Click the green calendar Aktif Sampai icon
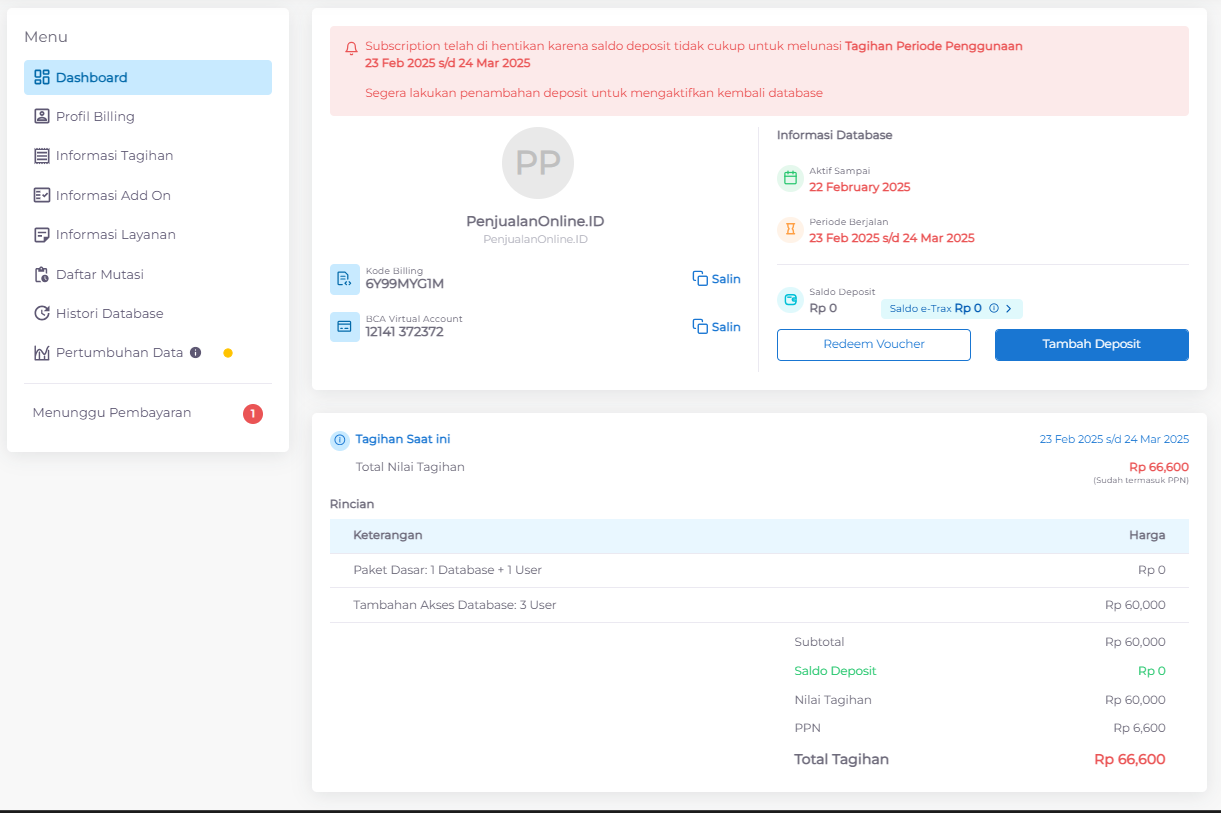 coord(790,179)
